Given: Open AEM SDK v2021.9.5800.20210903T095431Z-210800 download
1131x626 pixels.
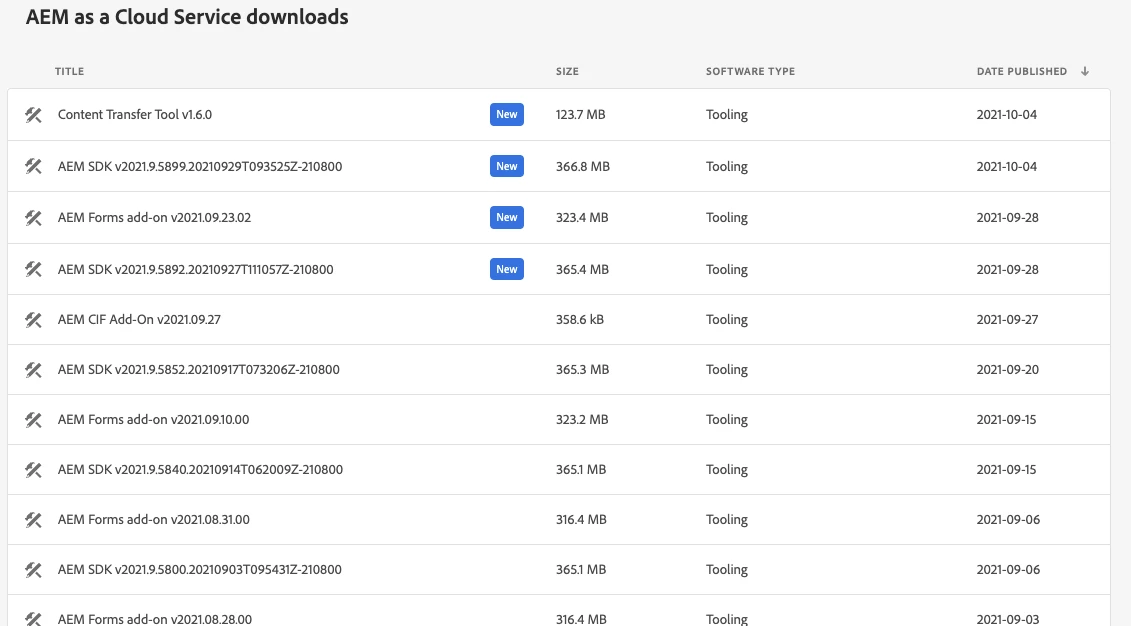Looking at the screenshot, I should tap(200, 570).
